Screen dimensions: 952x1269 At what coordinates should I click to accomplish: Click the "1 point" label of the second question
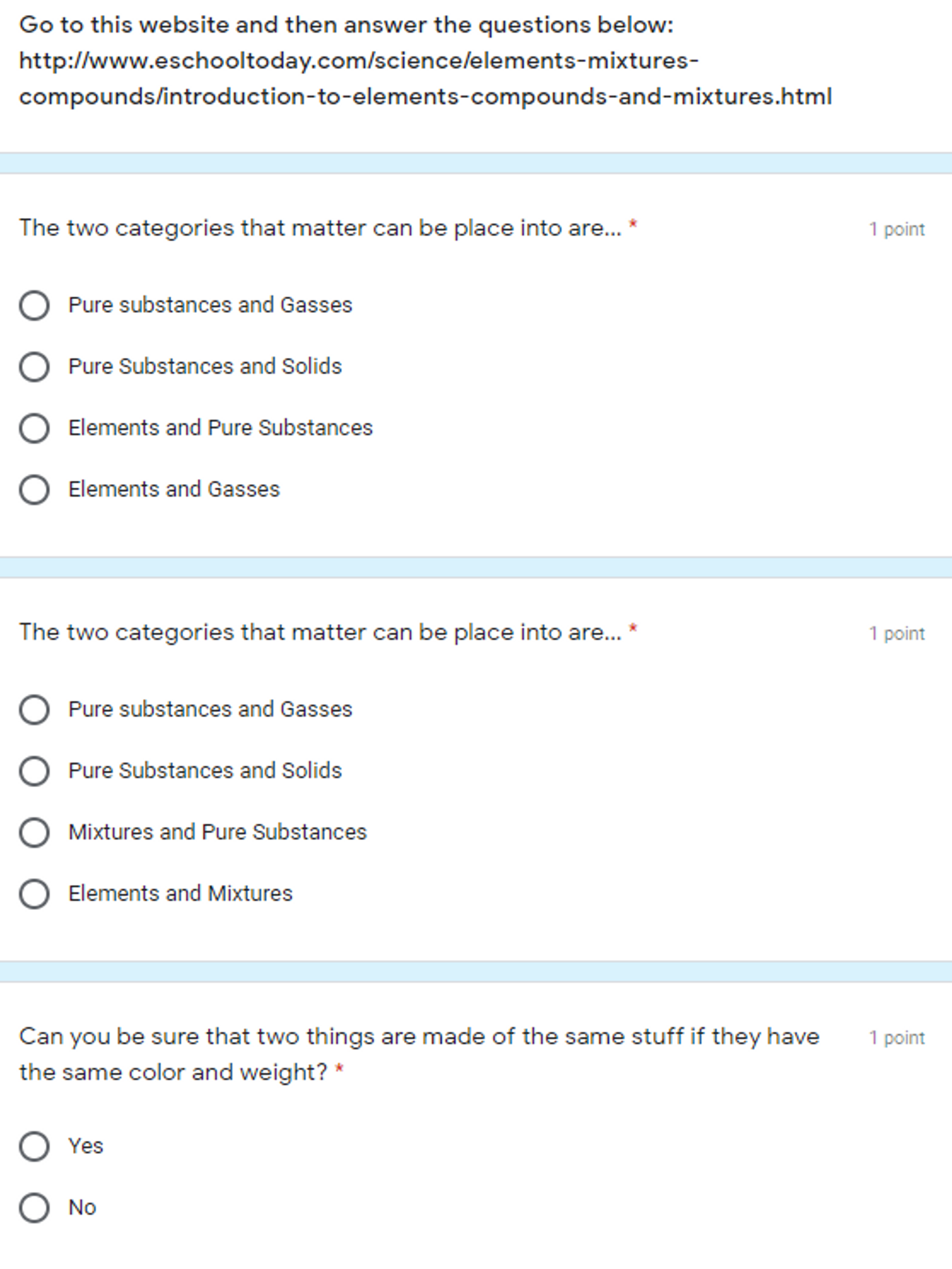896,633
